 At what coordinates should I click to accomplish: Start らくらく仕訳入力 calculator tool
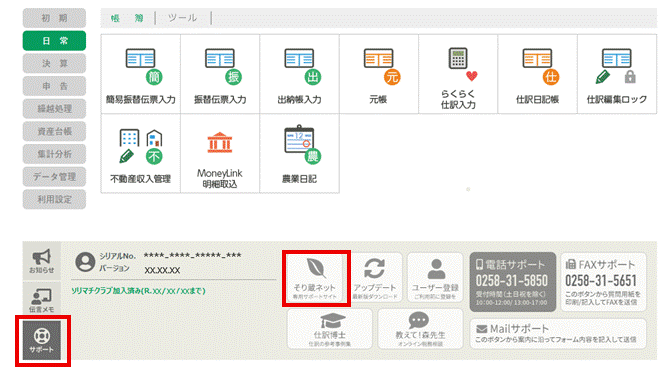pyautogui.click(x=458, y=74)
